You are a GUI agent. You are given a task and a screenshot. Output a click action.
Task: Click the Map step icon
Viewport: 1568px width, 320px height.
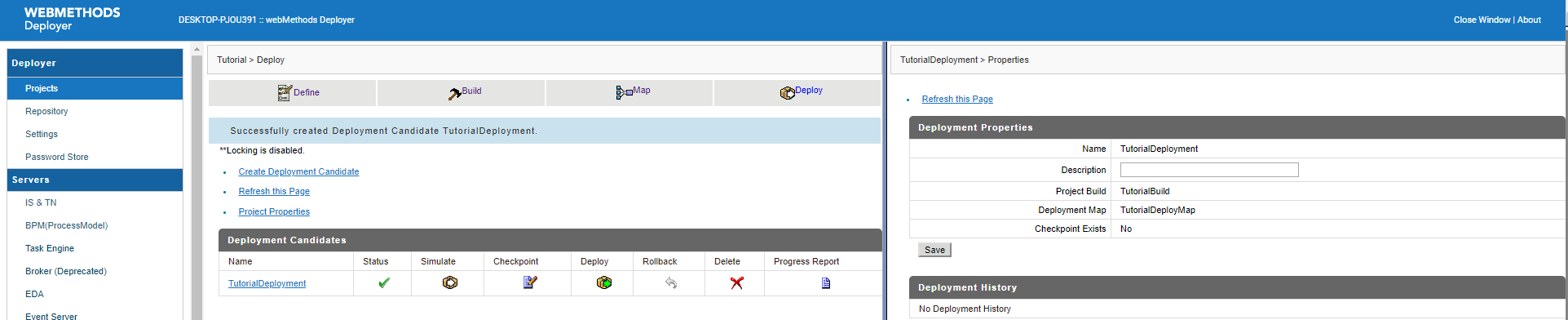[624, 93]
